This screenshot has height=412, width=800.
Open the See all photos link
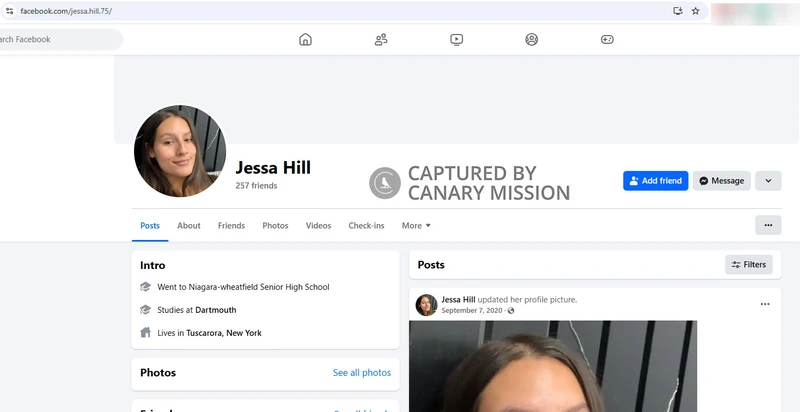pos(361,373)
